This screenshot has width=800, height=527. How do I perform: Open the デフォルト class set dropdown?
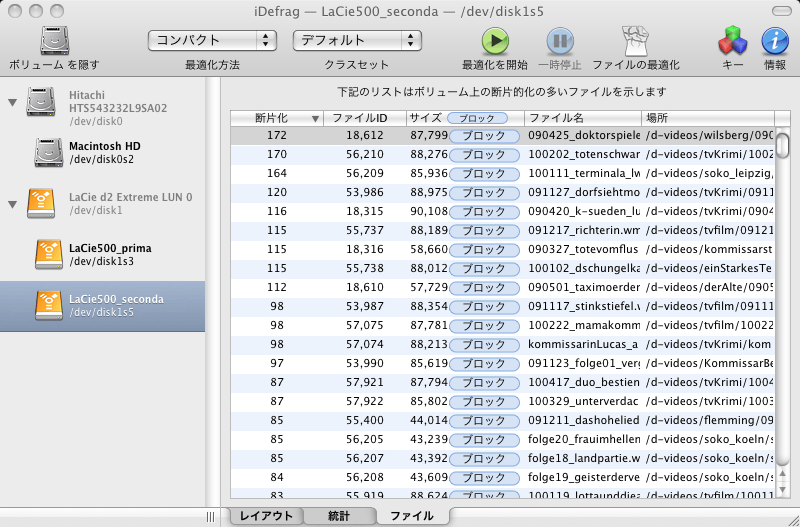click(357, 40)
